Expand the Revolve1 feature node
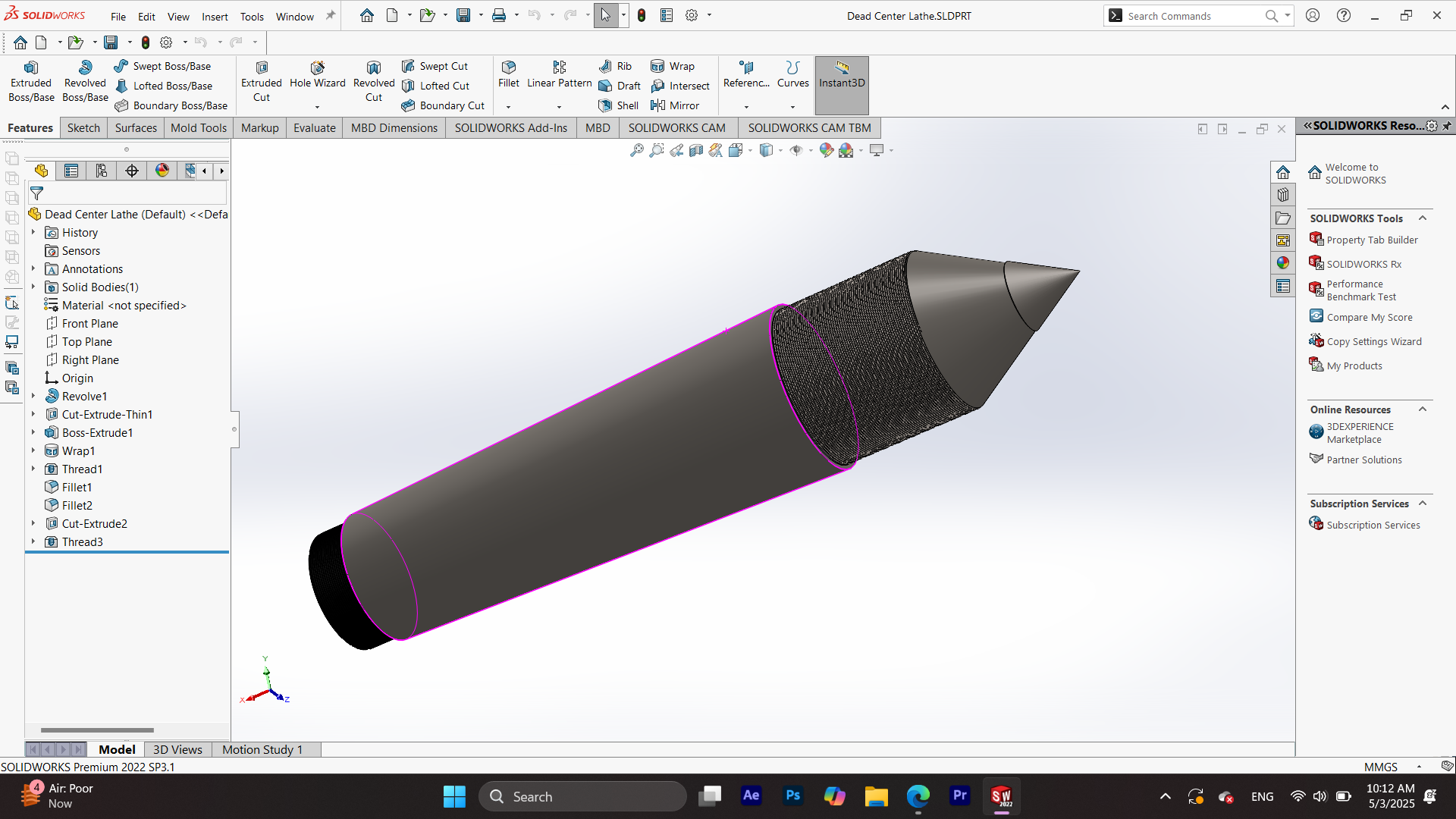The width and height of the screenshot is (1456, 819). pos(33,397)
